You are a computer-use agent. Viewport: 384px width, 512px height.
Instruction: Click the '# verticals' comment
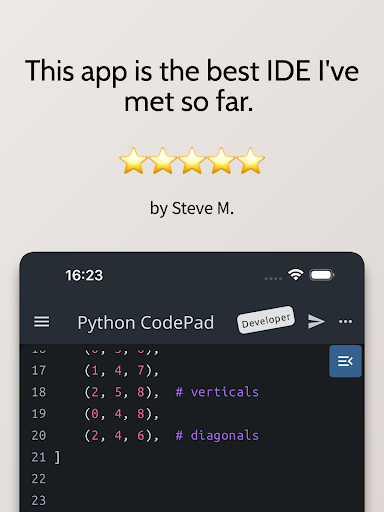pos(217,392)
